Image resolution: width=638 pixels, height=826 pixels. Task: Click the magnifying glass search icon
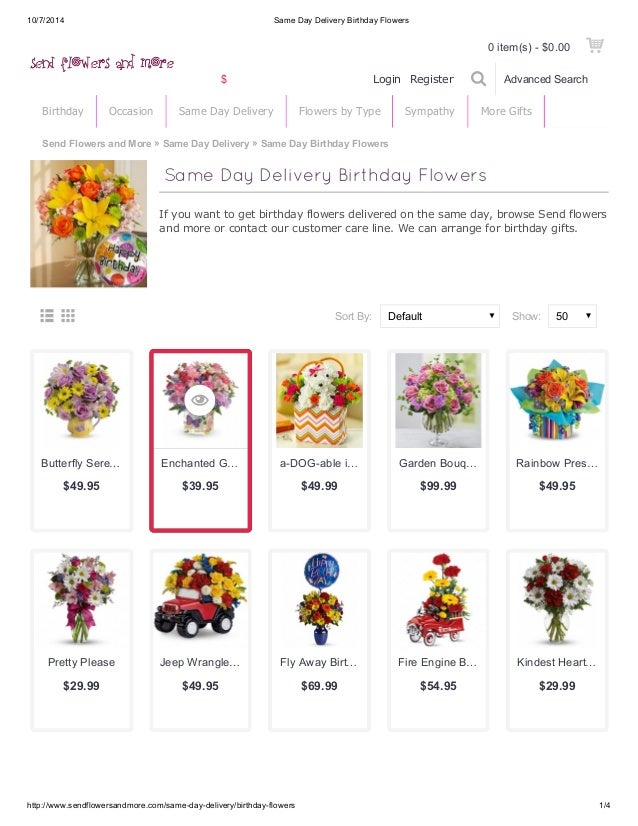(478, 79)
